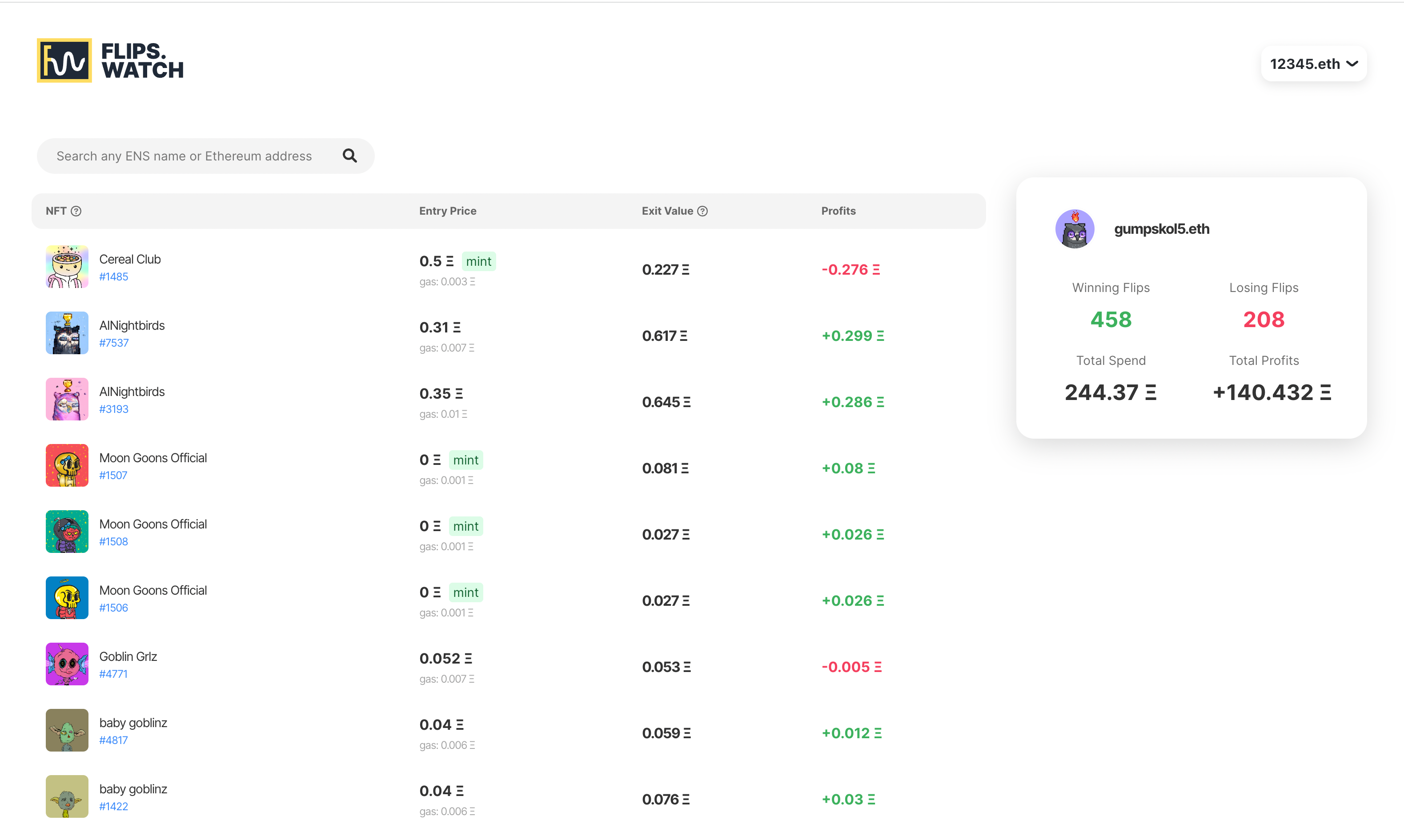This screenshot has height=840, width=1404.
Task: Click the 0.617 exit value
Action: (665, 336)
